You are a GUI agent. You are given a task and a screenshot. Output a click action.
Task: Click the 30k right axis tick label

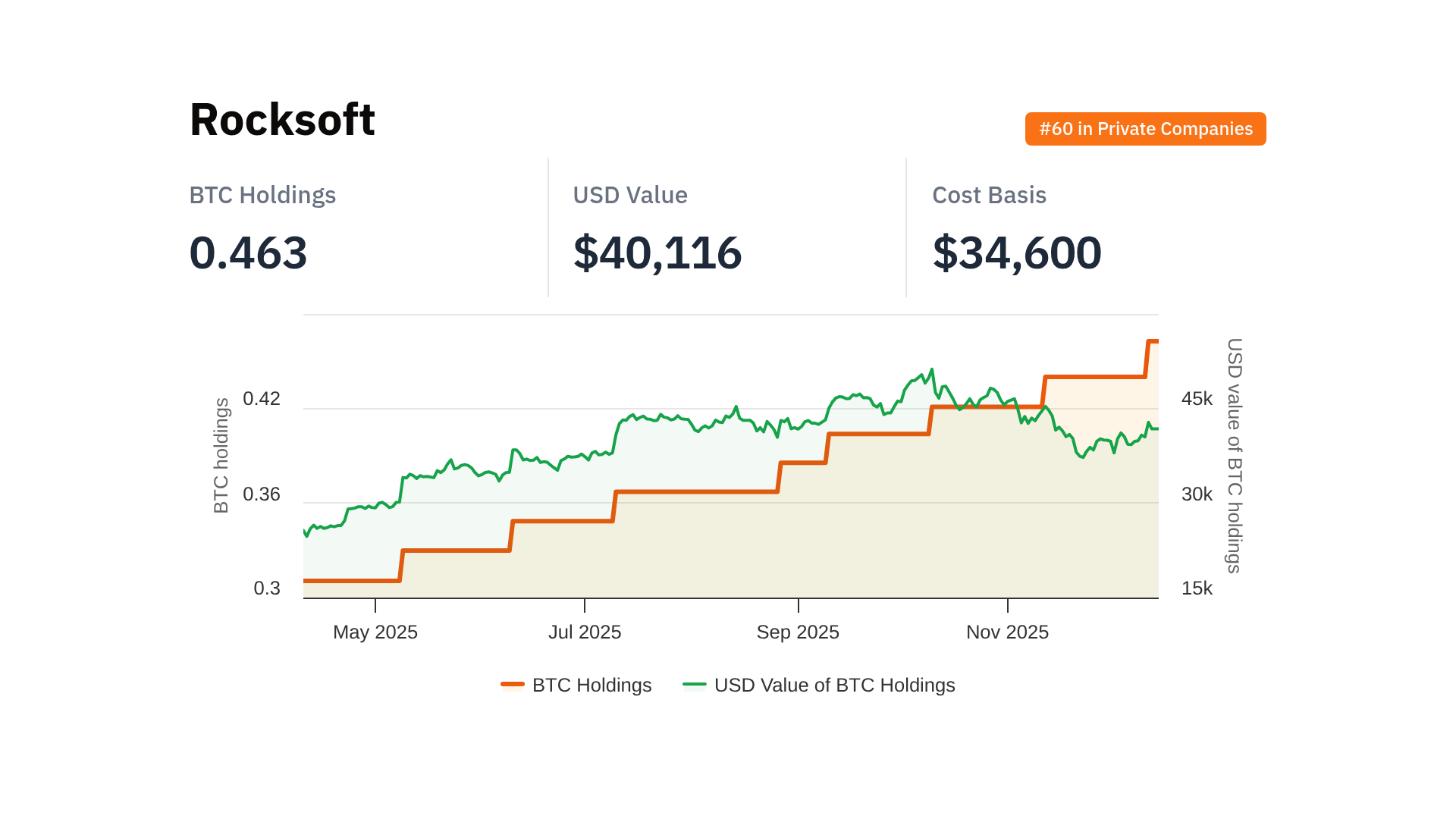click(1197, 494)
